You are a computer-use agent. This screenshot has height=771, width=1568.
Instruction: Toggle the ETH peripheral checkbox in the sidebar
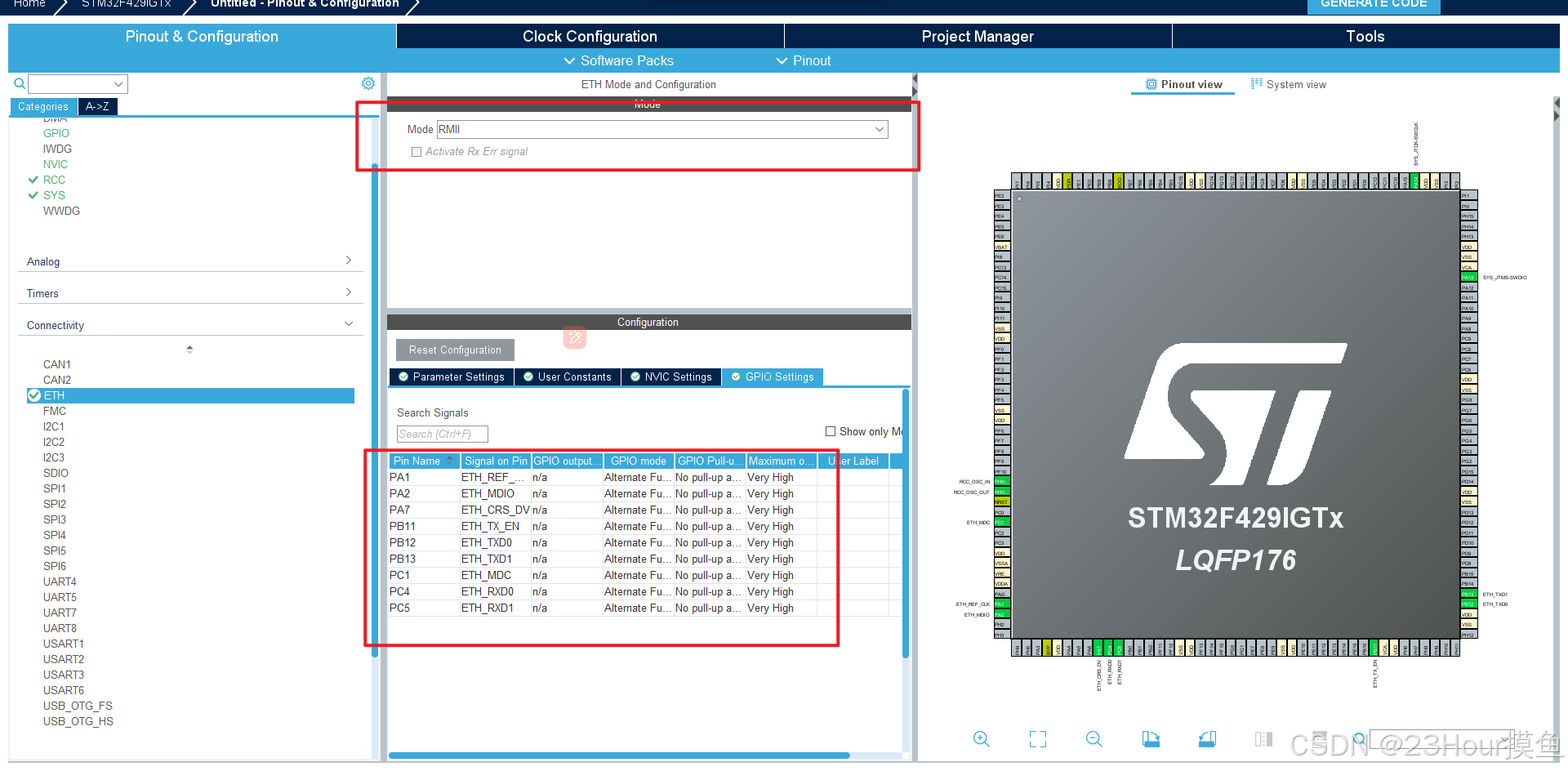pyautogui.click(x=34, y=395)
